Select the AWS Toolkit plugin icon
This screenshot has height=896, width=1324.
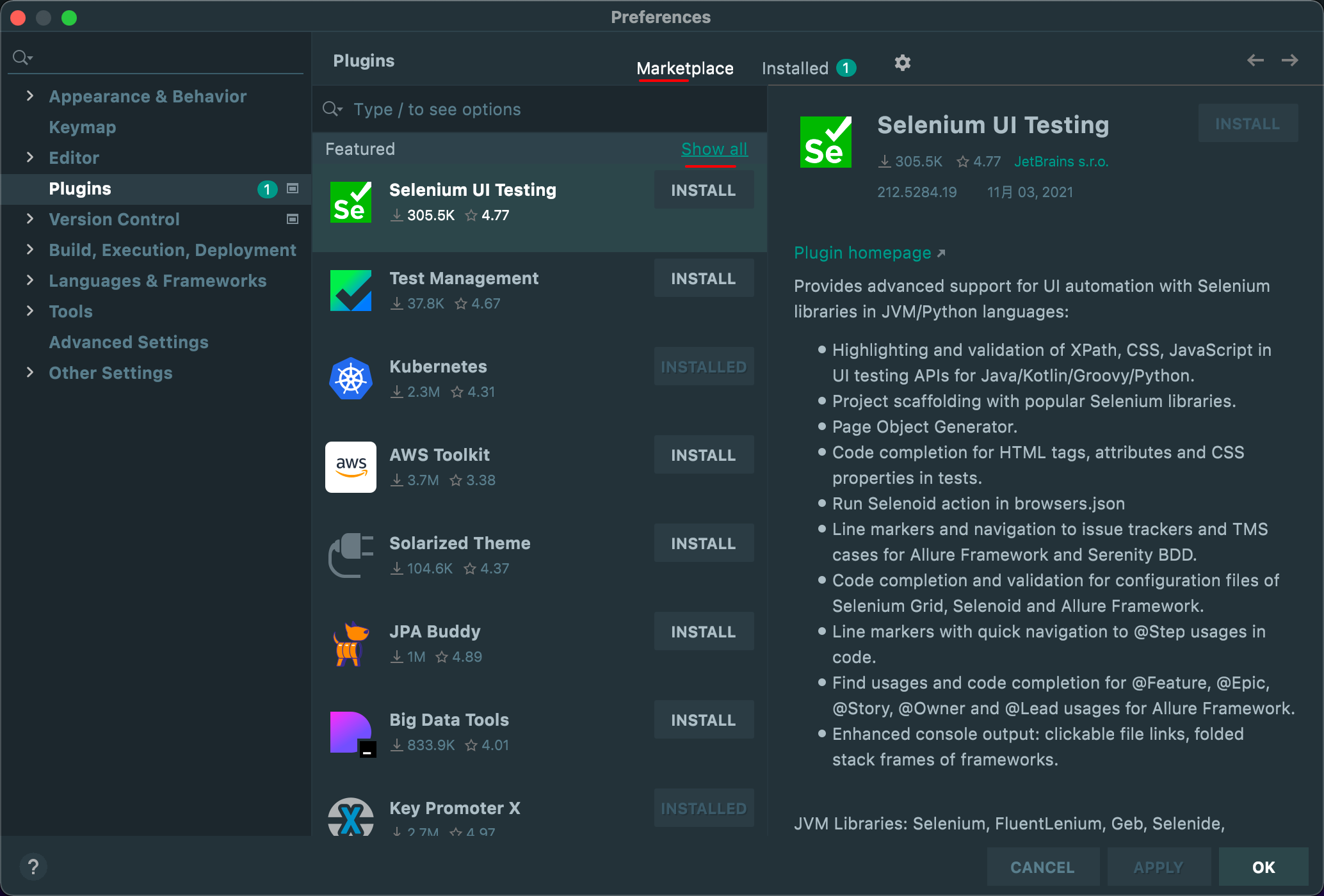click(x=350, y=467)
